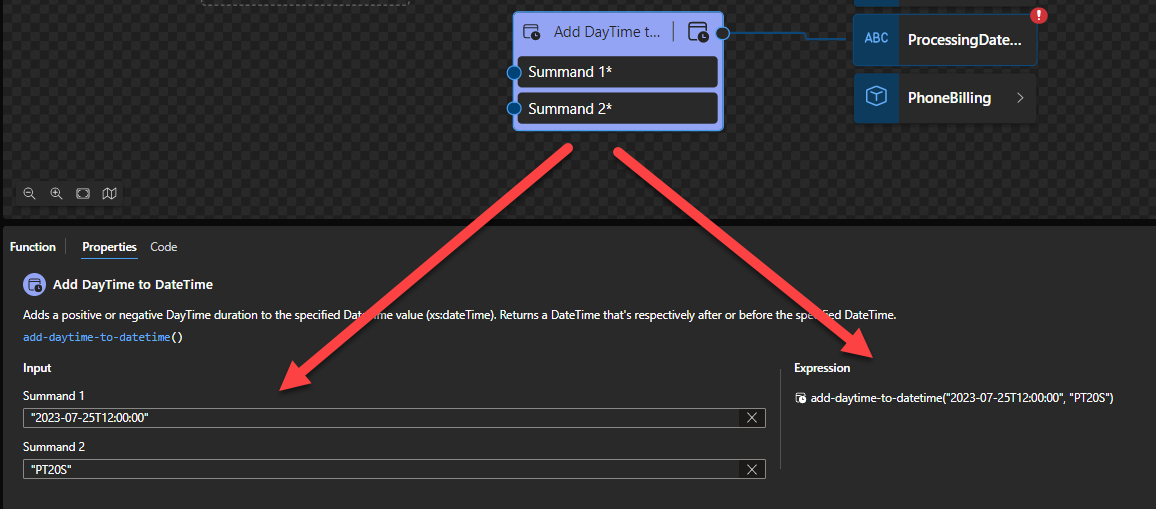Viewport: 1156px width, 509px height.
Task: Clear the Summand 2 input value
Action: tap(752, 469)
